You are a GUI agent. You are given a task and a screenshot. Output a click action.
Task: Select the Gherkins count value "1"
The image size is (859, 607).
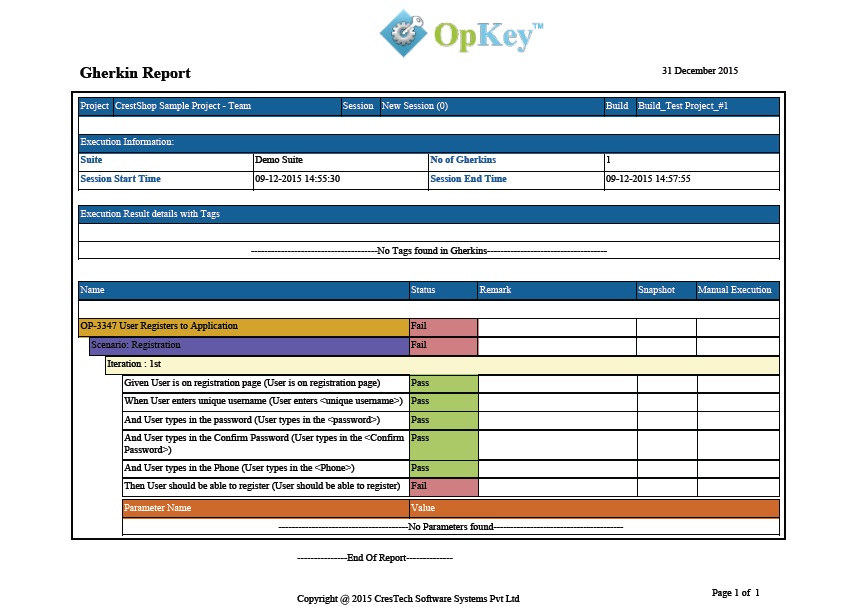(608, 160)
